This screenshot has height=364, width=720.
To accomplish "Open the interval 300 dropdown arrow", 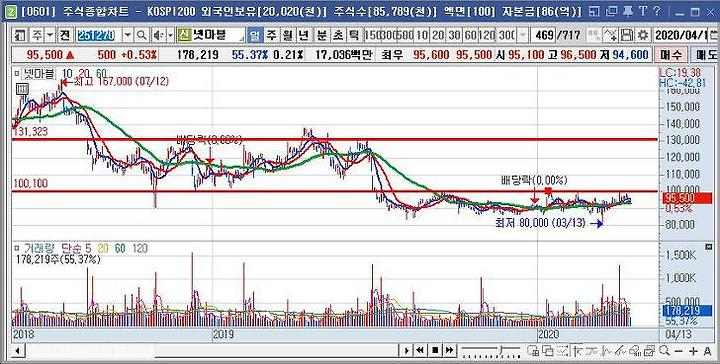I will click(x=523, y=35).
